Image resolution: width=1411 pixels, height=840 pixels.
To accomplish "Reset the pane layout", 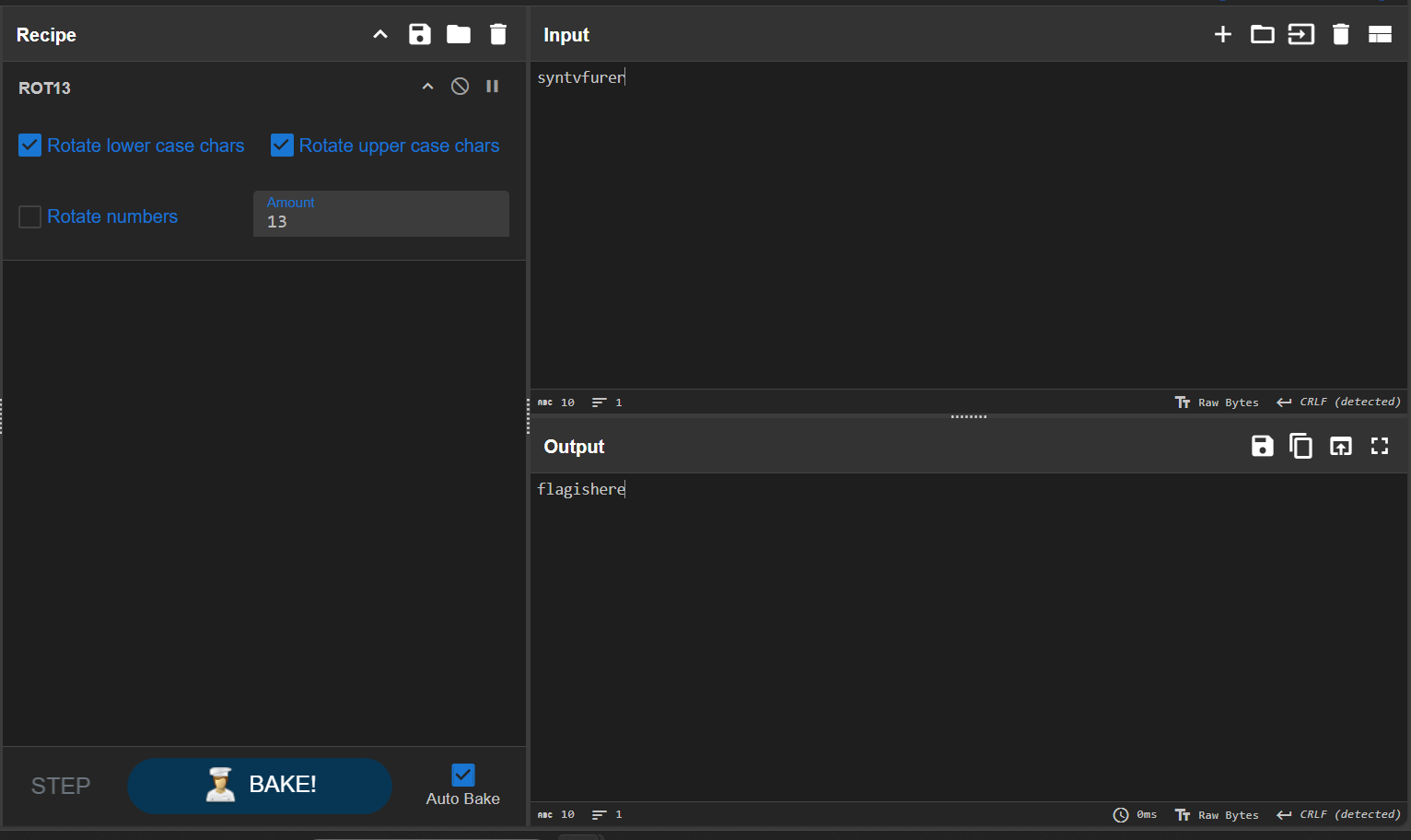I will tap(1380, 35).
